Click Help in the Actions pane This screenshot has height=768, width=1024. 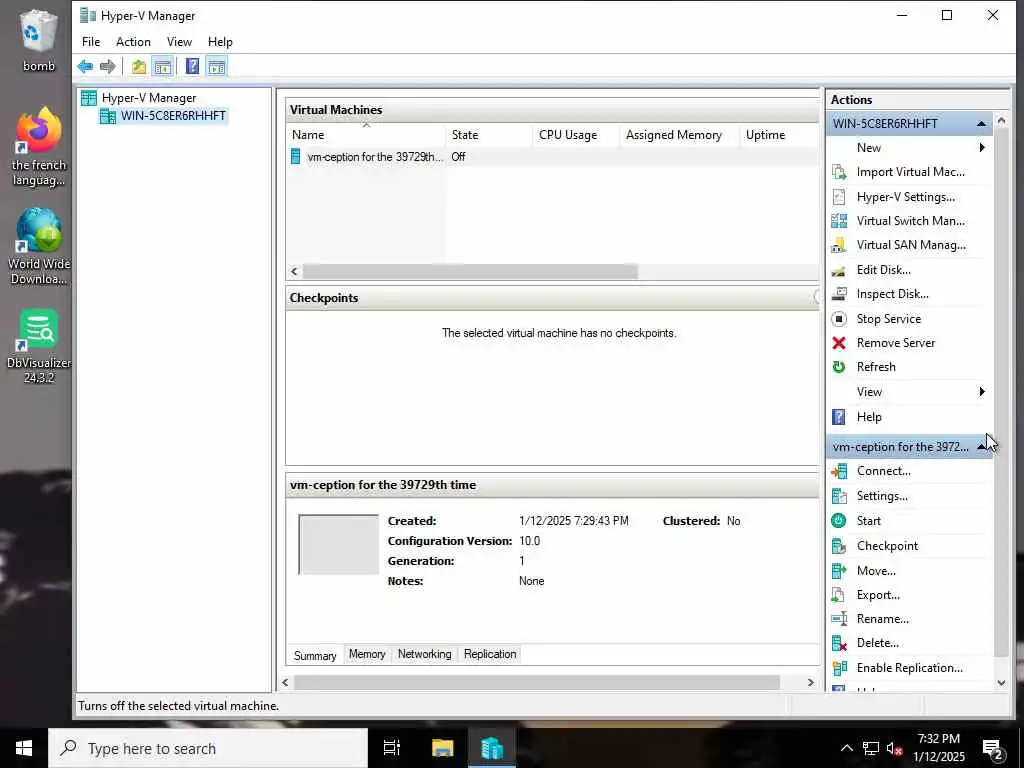point(869,417)
